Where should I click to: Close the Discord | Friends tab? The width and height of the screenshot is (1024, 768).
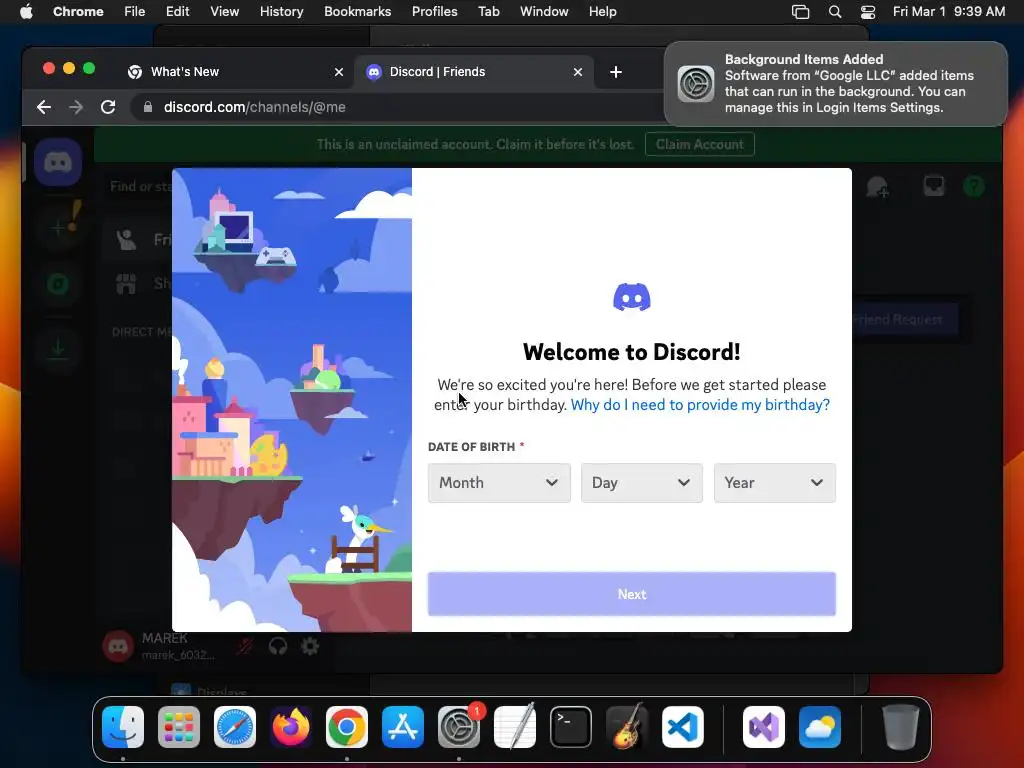pos(578,72)
